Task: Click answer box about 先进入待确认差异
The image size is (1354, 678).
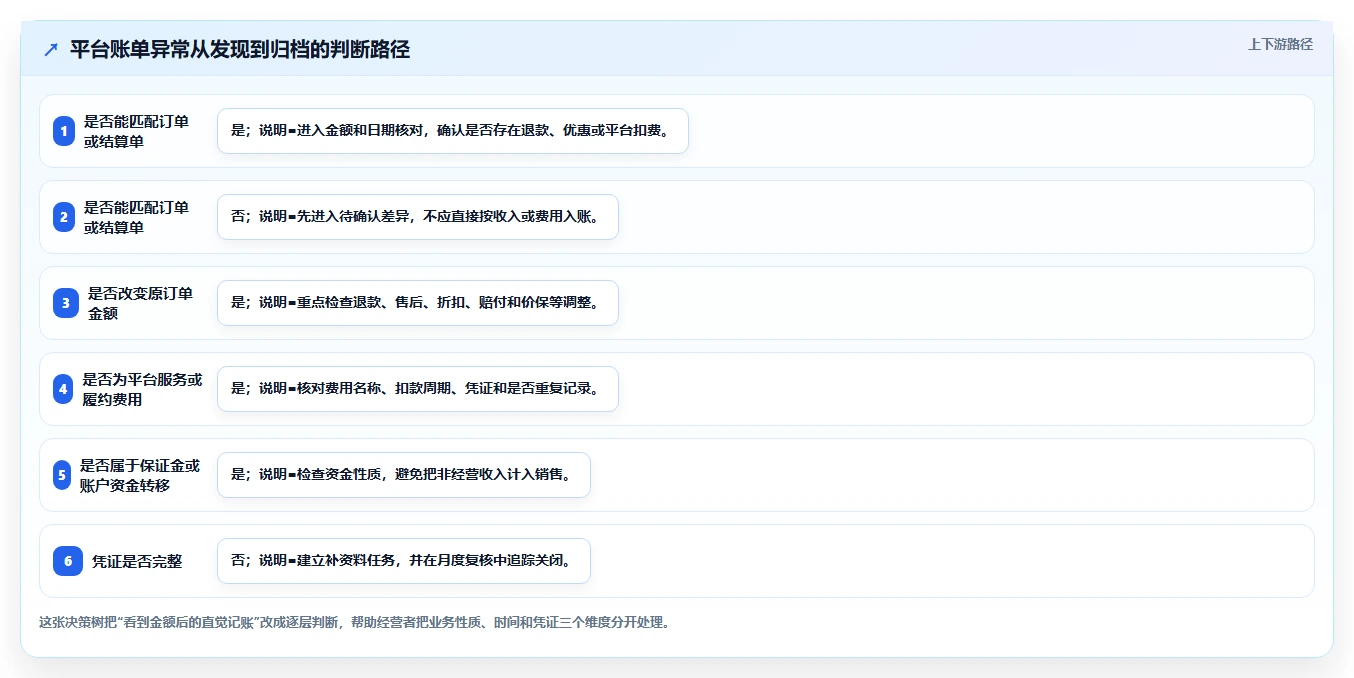Action: tap(418, 217)
